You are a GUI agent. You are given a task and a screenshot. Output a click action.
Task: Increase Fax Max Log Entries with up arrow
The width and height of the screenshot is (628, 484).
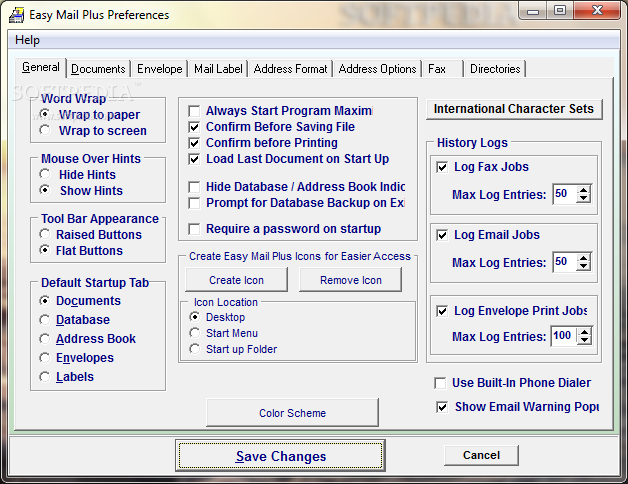tap(584, 190)
